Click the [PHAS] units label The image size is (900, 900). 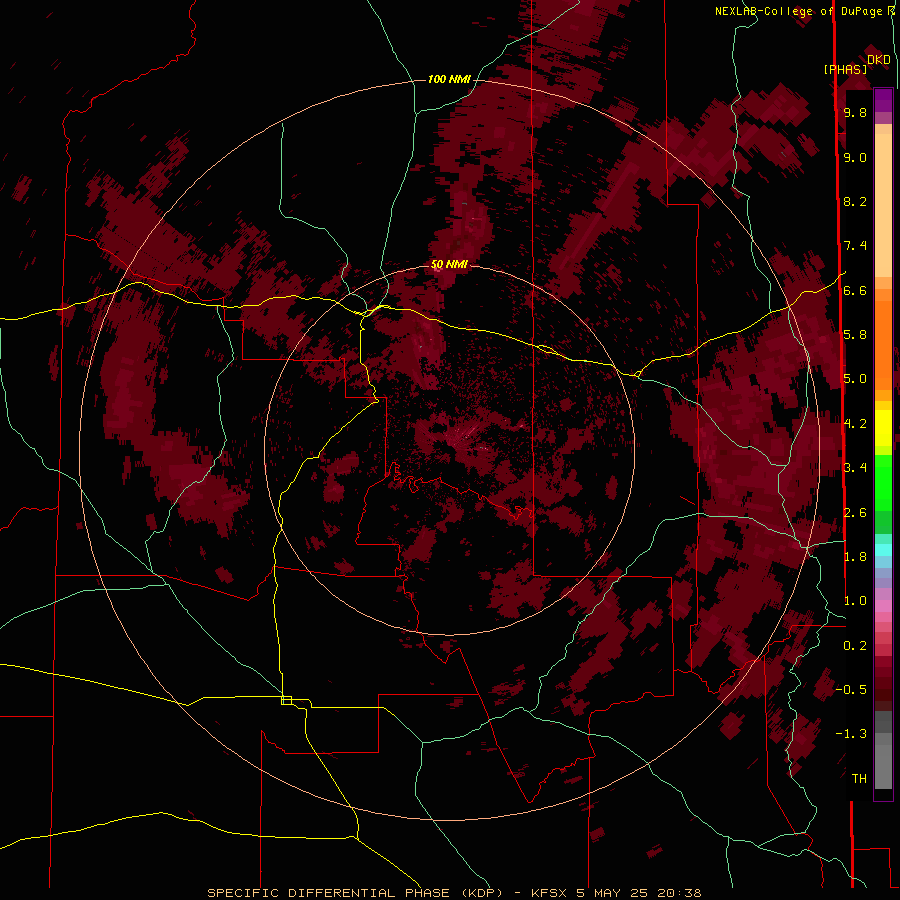pos(845,69)
